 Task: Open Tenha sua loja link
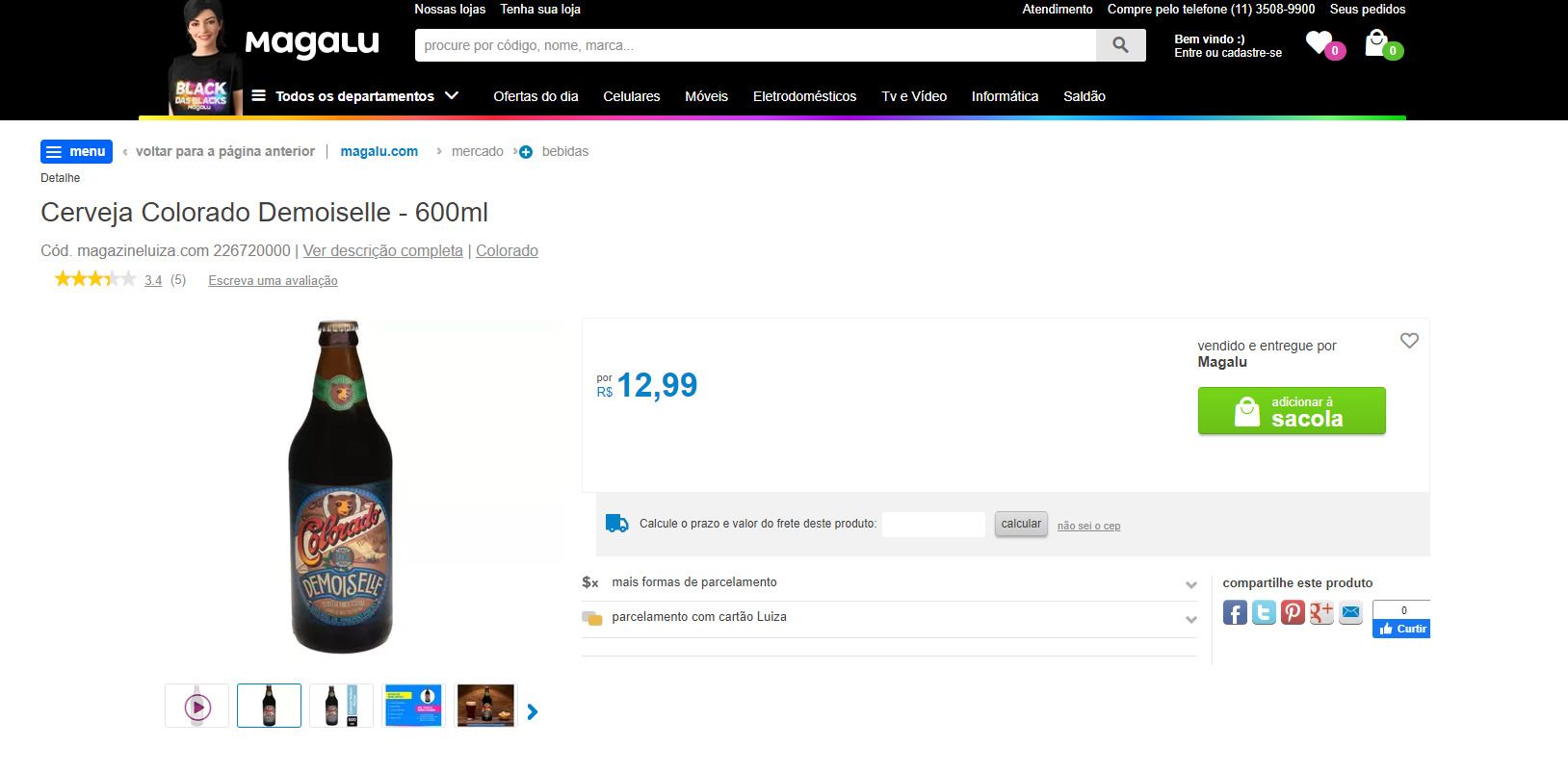click(x=540, y=10)
